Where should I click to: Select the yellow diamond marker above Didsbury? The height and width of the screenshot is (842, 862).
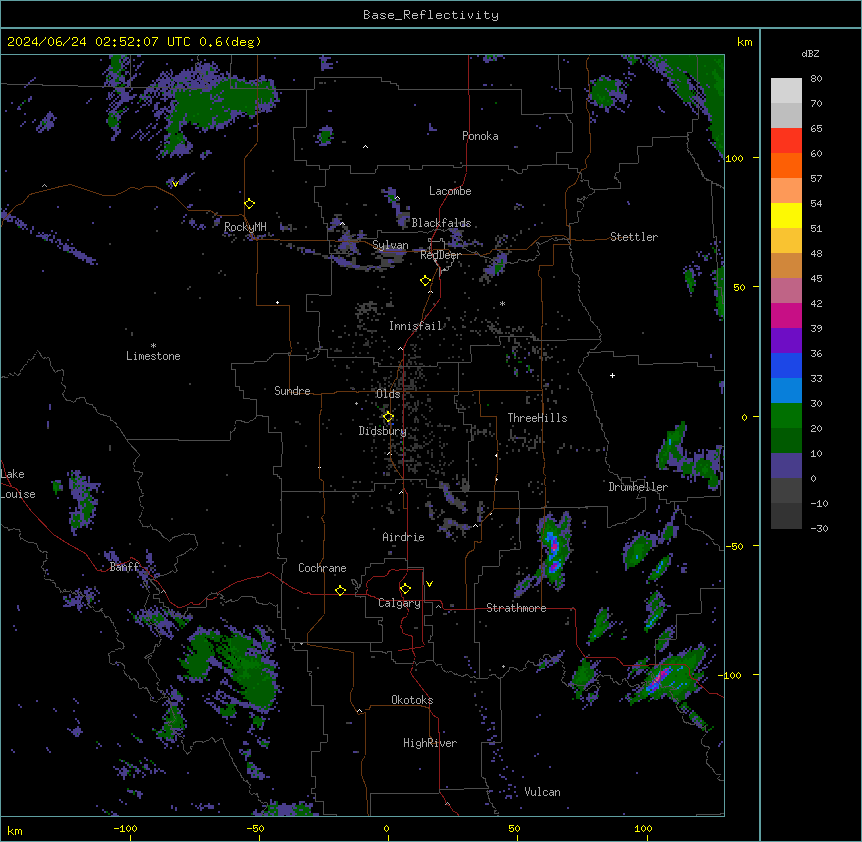(x=388, y=417)
